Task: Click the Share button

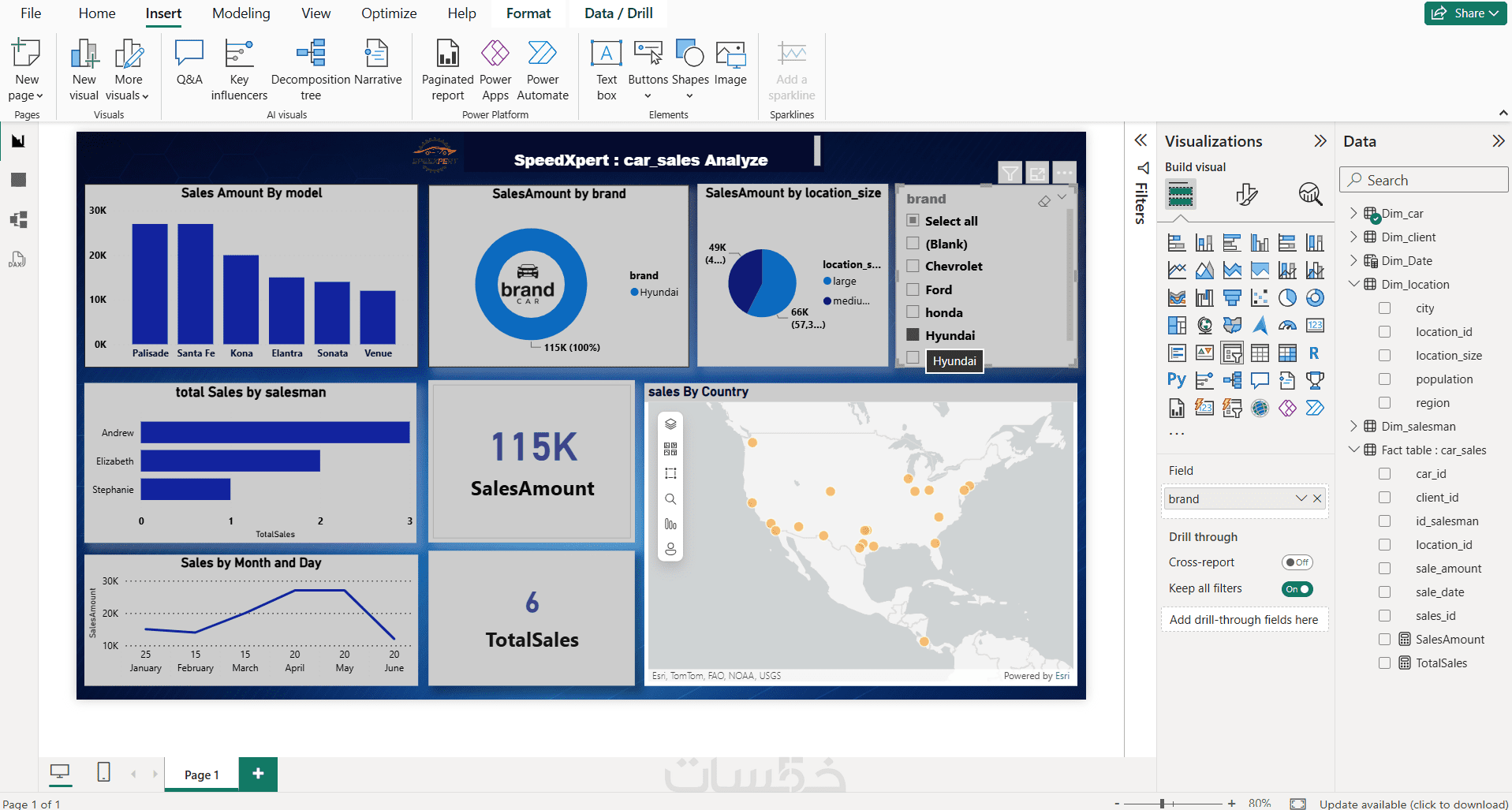Action: tap(1466, 13)
